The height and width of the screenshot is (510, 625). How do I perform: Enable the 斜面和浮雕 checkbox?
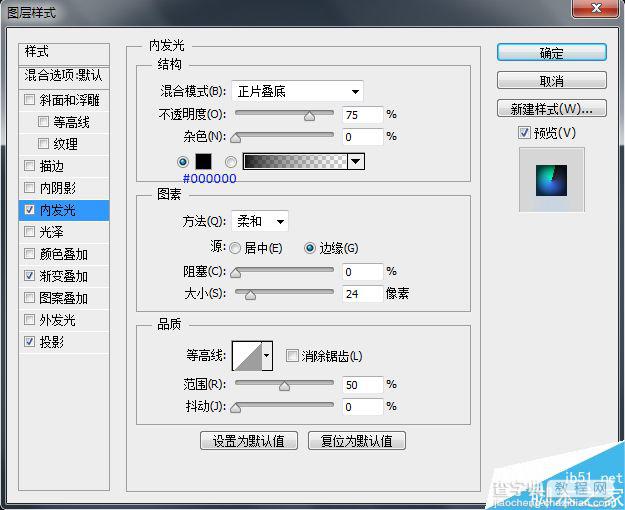29,99
